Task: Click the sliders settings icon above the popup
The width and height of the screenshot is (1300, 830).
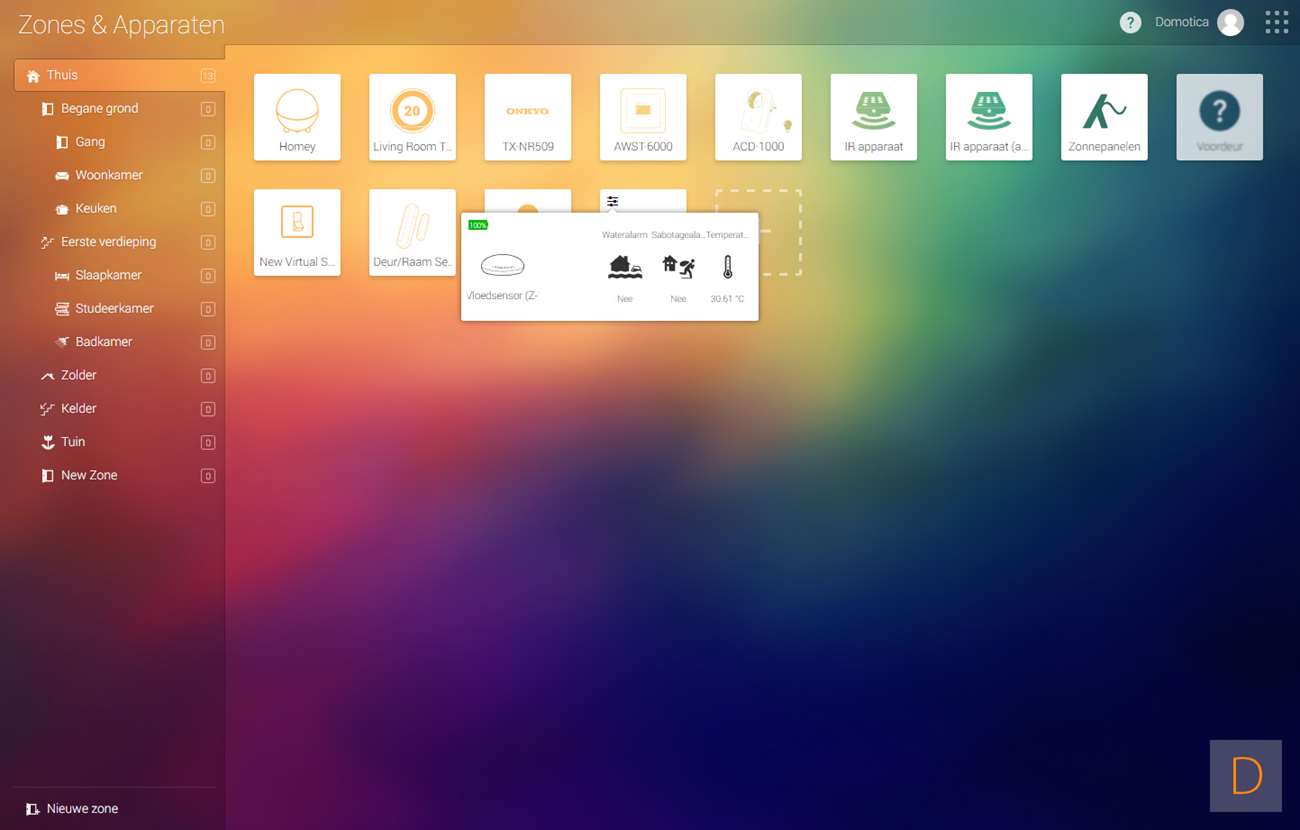Action: click(x=613, y=201)
